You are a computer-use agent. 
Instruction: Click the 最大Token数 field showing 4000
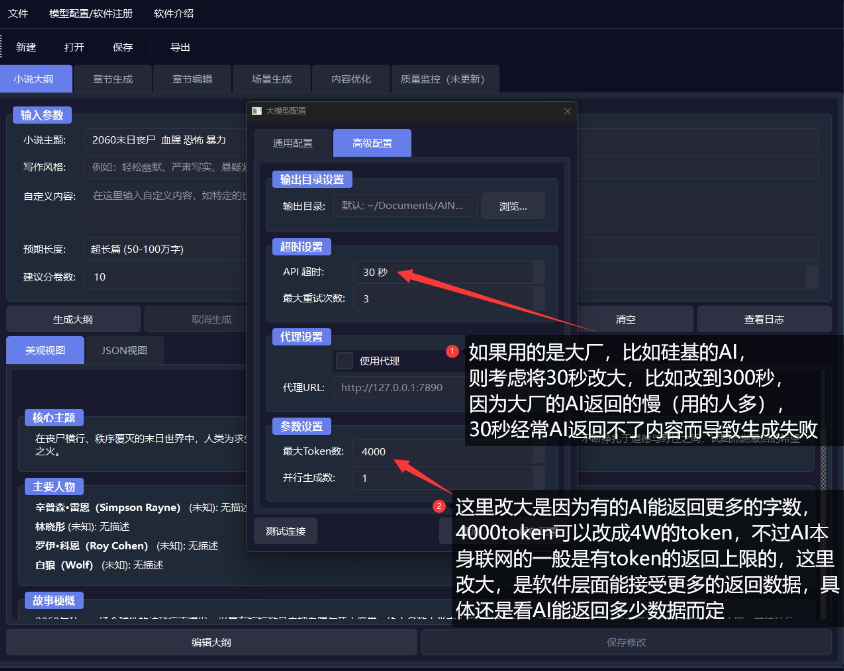(448, 451)
